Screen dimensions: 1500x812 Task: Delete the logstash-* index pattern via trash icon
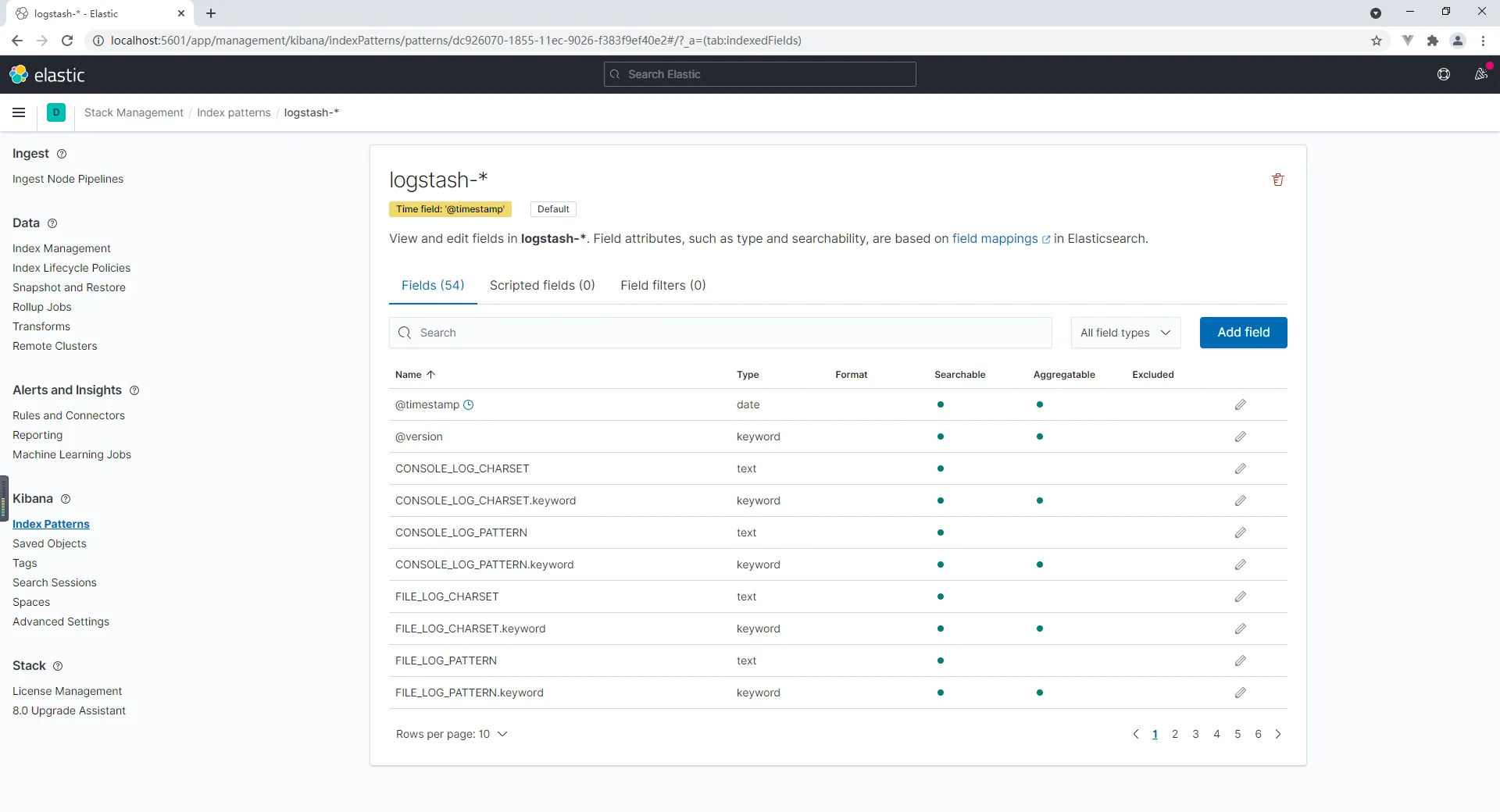pyautogui.click(x=1278, y=180)
